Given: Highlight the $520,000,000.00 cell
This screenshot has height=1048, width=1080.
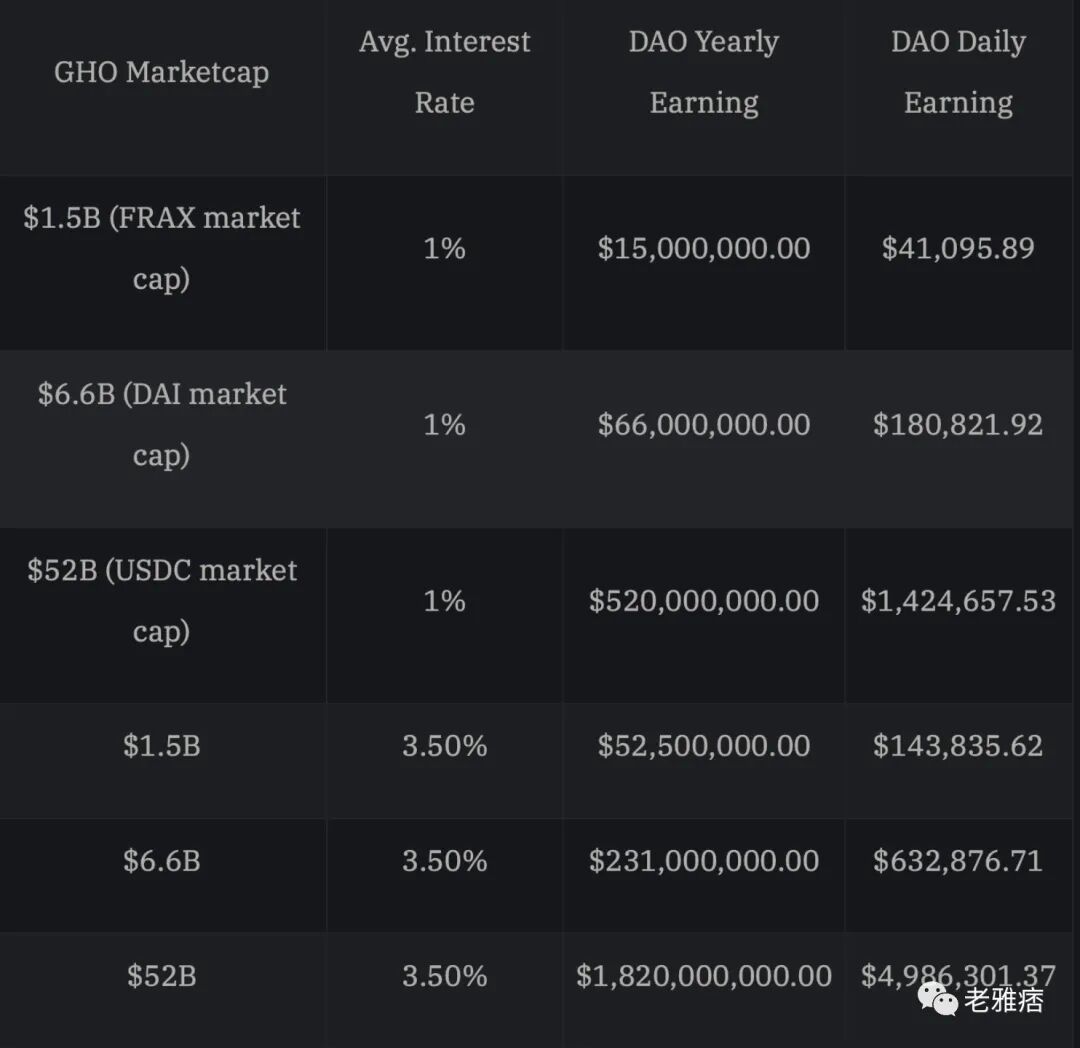Looking at the screenshot, I should coord(703,600).
